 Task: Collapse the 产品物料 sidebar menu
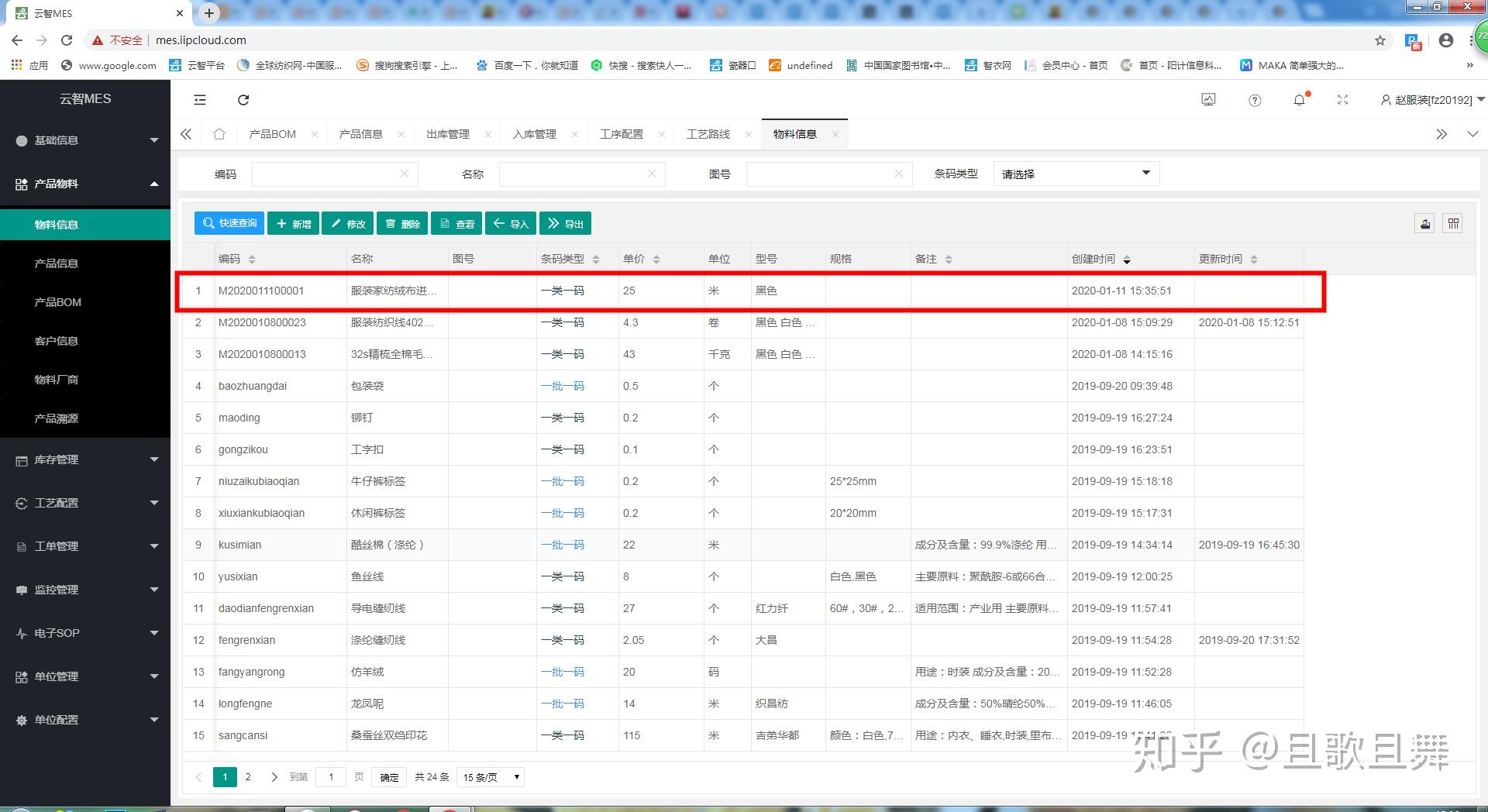click(x=85, y=184)
